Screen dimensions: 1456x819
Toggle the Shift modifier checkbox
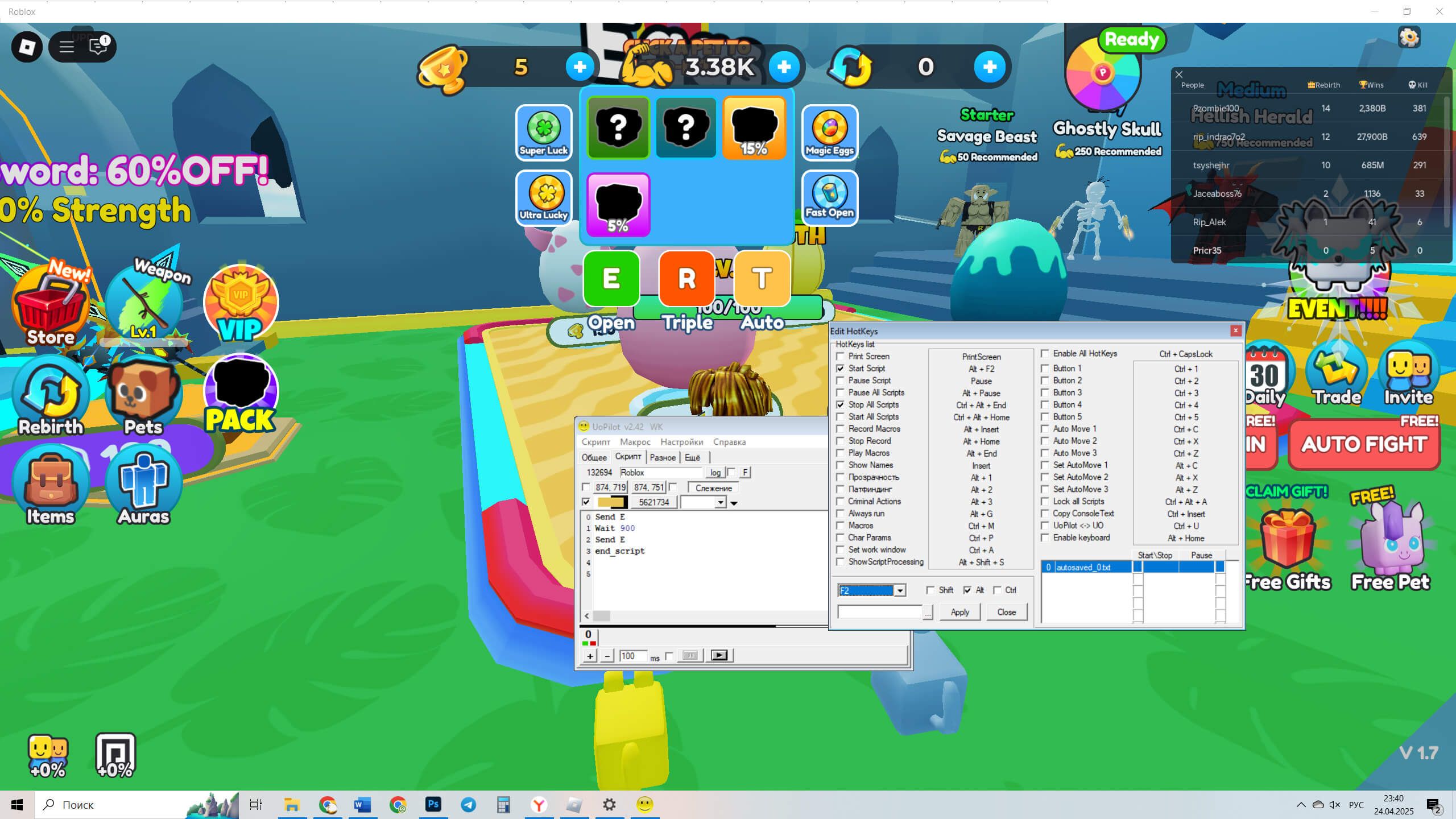[930, 590]
